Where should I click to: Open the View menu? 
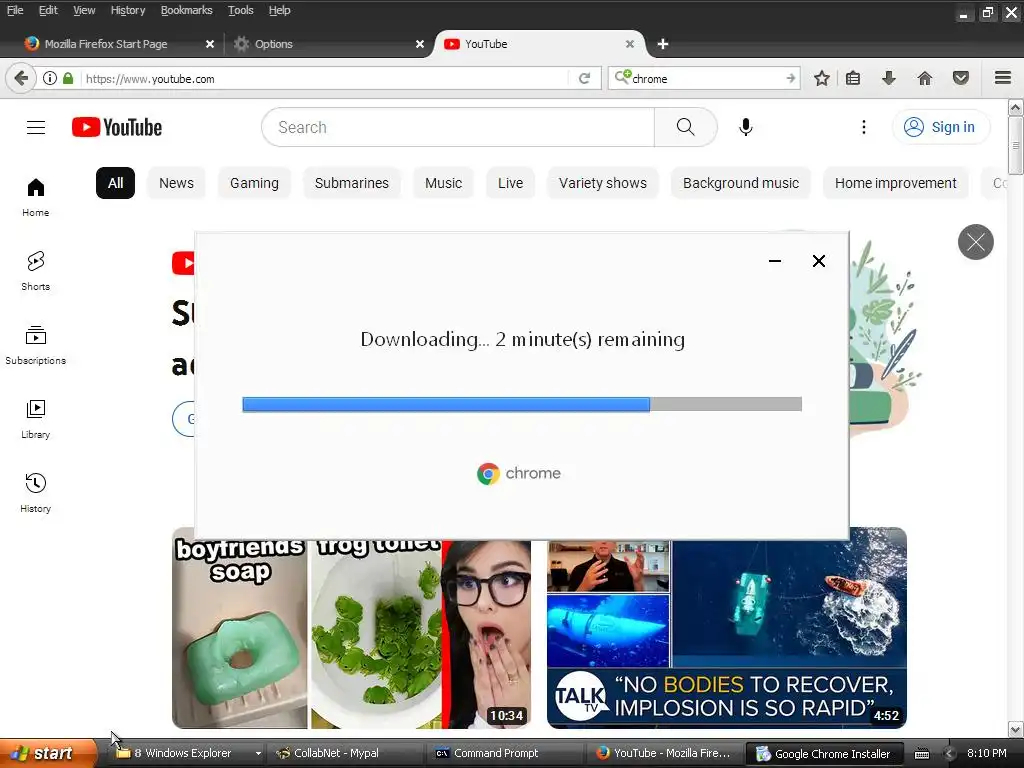click(84, 10)
